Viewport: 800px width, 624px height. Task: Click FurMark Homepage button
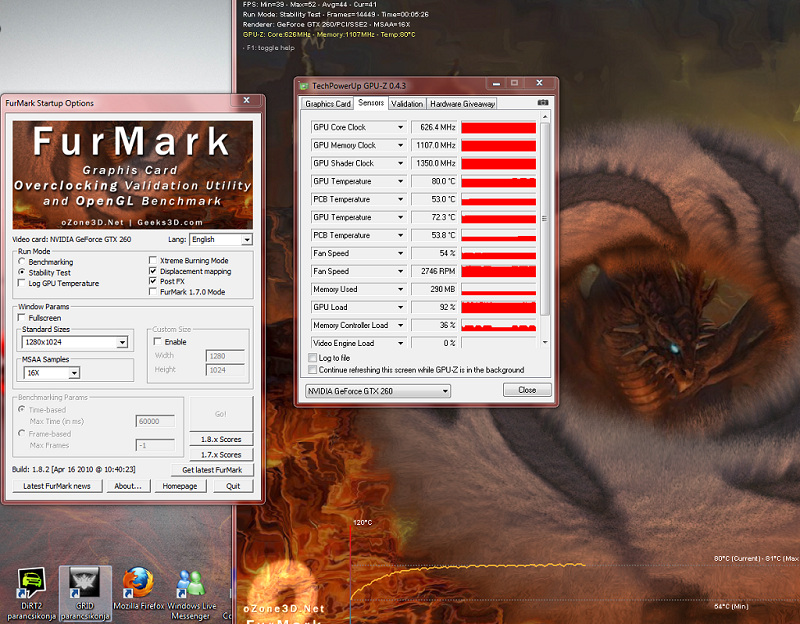click(180, 486)
